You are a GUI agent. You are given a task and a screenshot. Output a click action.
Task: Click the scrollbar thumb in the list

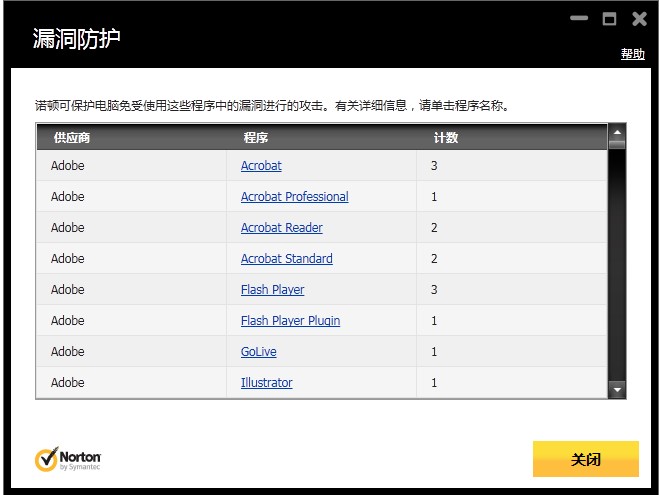(617, 144)
